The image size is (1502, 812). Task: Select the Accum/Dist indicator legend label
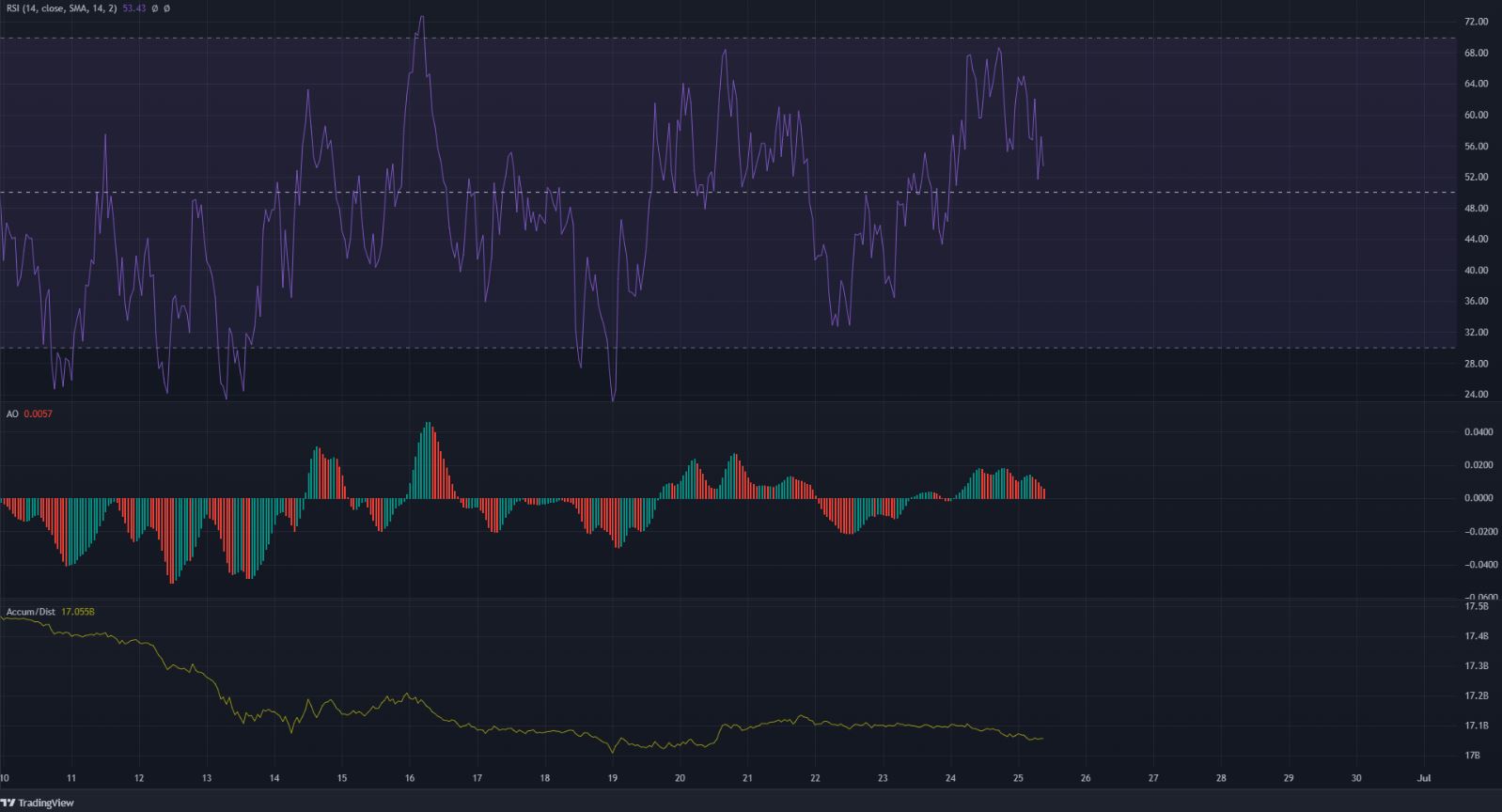point(31,612)
